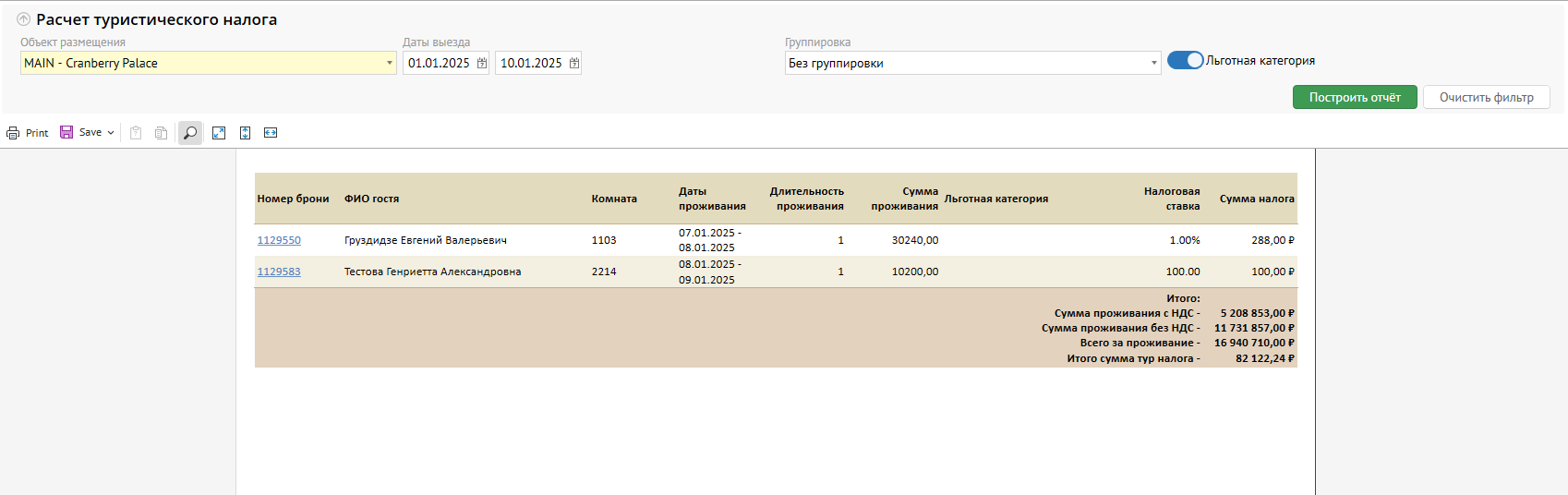Screen dimensions: 1568x495
Task: Open booking link 1129583
Action: coord(279,272)
